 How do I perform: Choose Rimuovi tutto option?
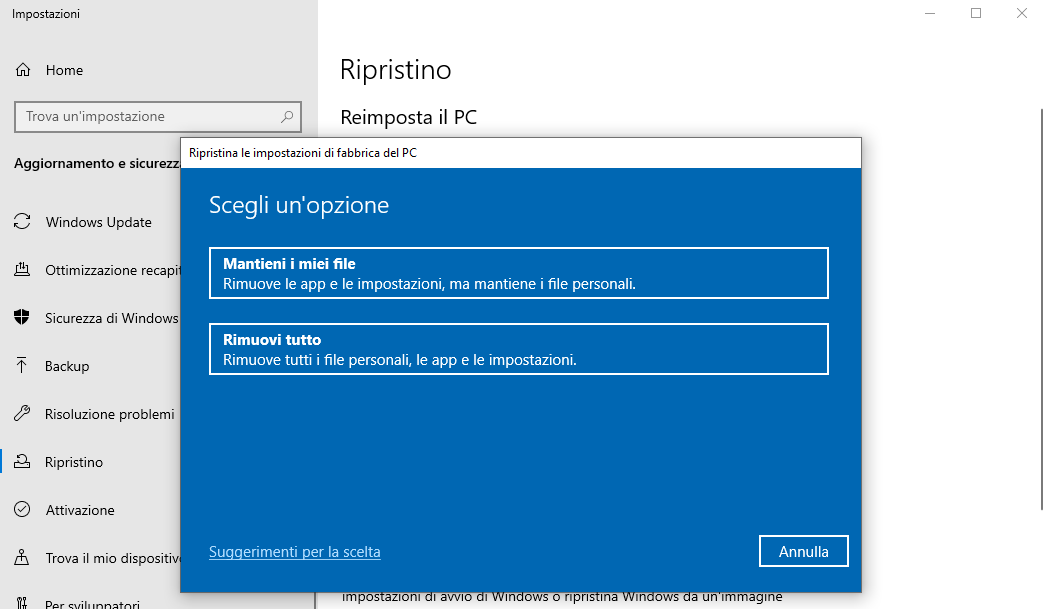pos(518,348)
